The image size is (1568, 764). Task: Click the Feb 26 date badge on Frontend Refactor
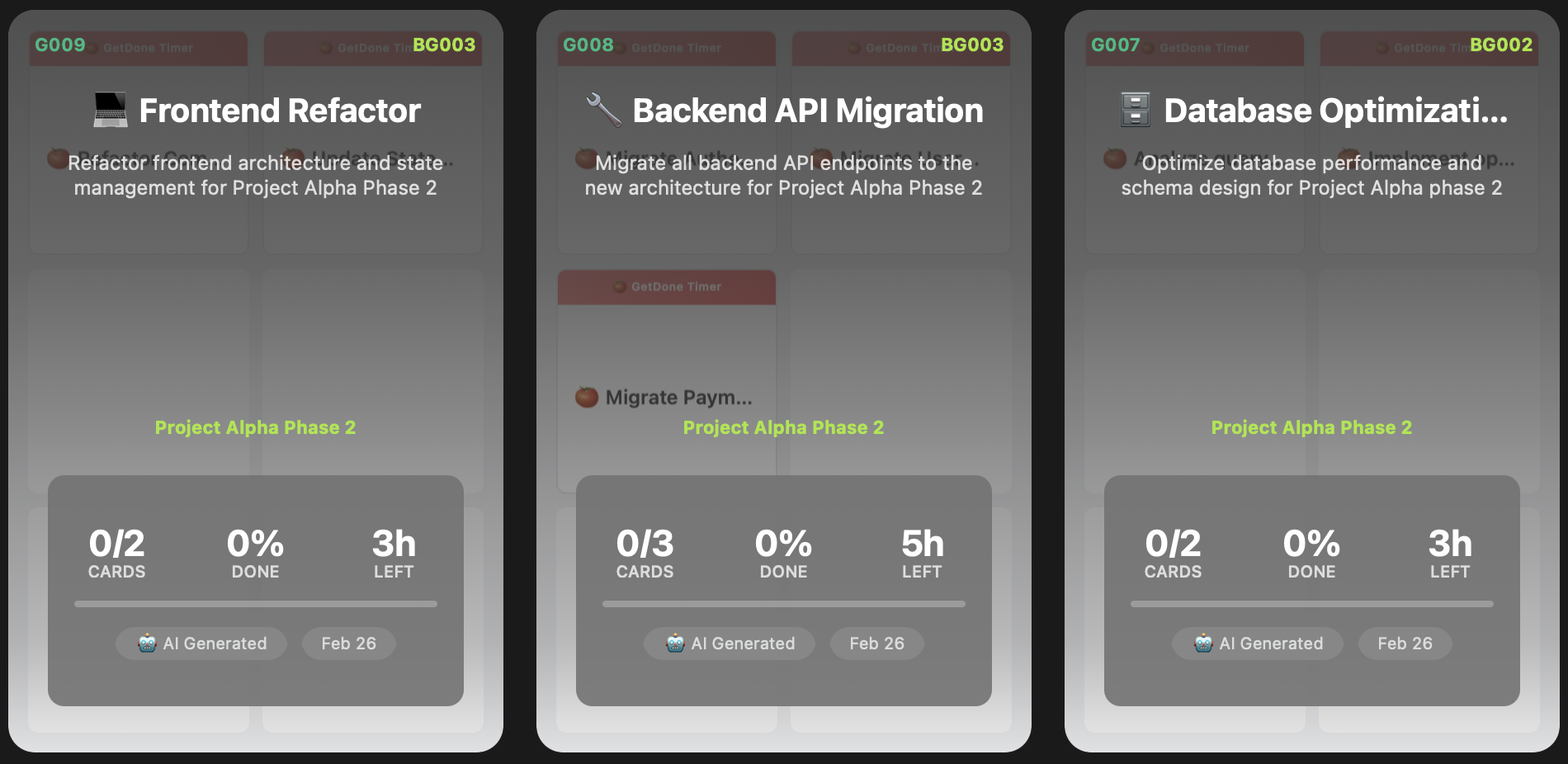[x=348, y=644]
